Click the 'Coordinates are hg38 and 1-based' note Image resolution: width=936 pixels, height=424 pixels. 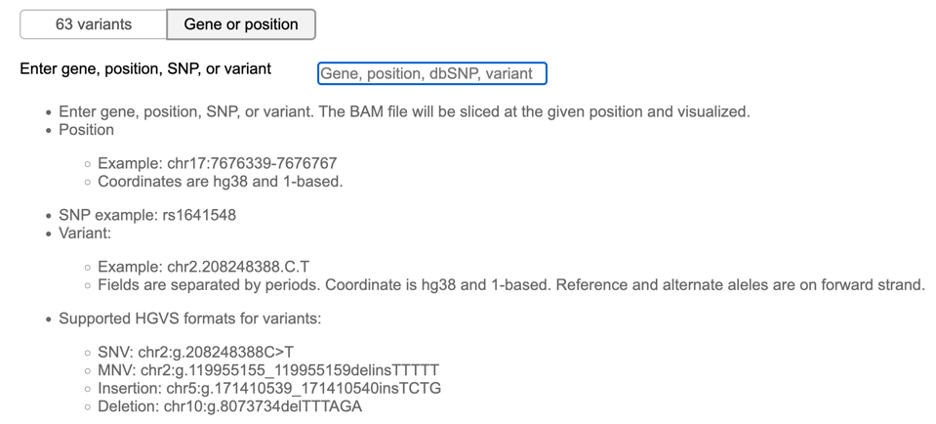220,182
